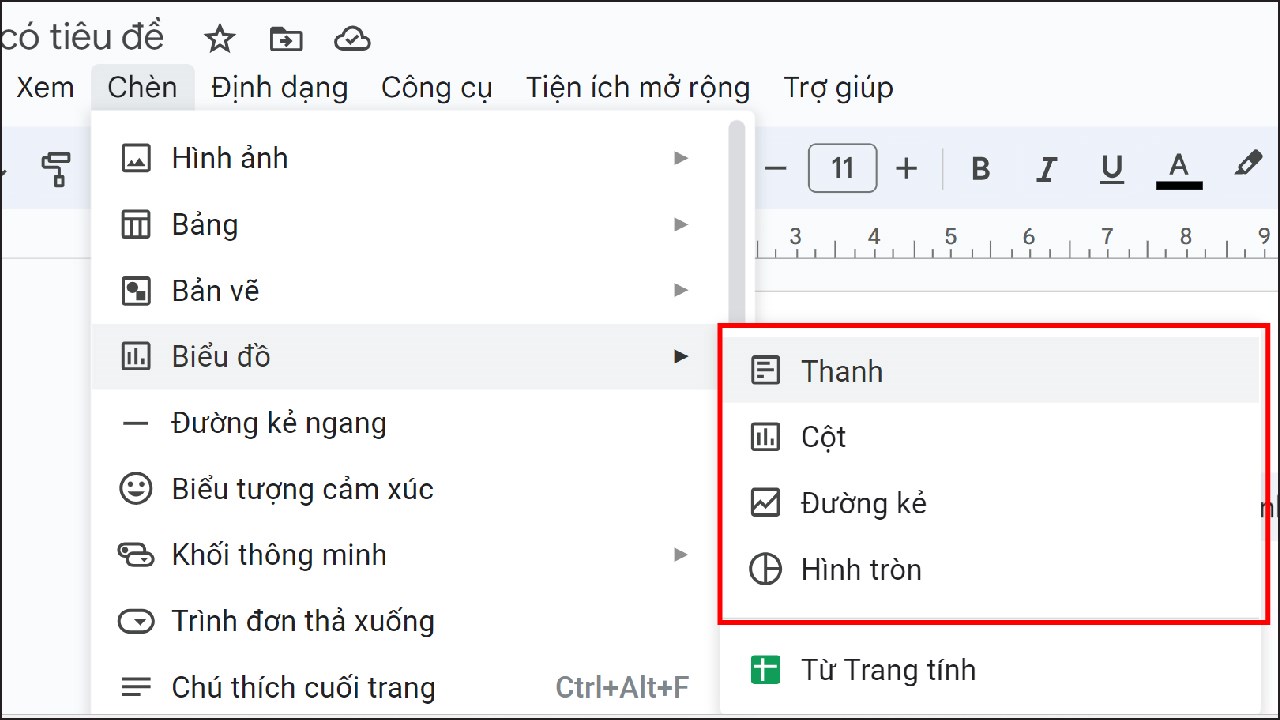Screen dimensions: 1280x720
Task: Close the open Chèn menu
Action: 142,87
